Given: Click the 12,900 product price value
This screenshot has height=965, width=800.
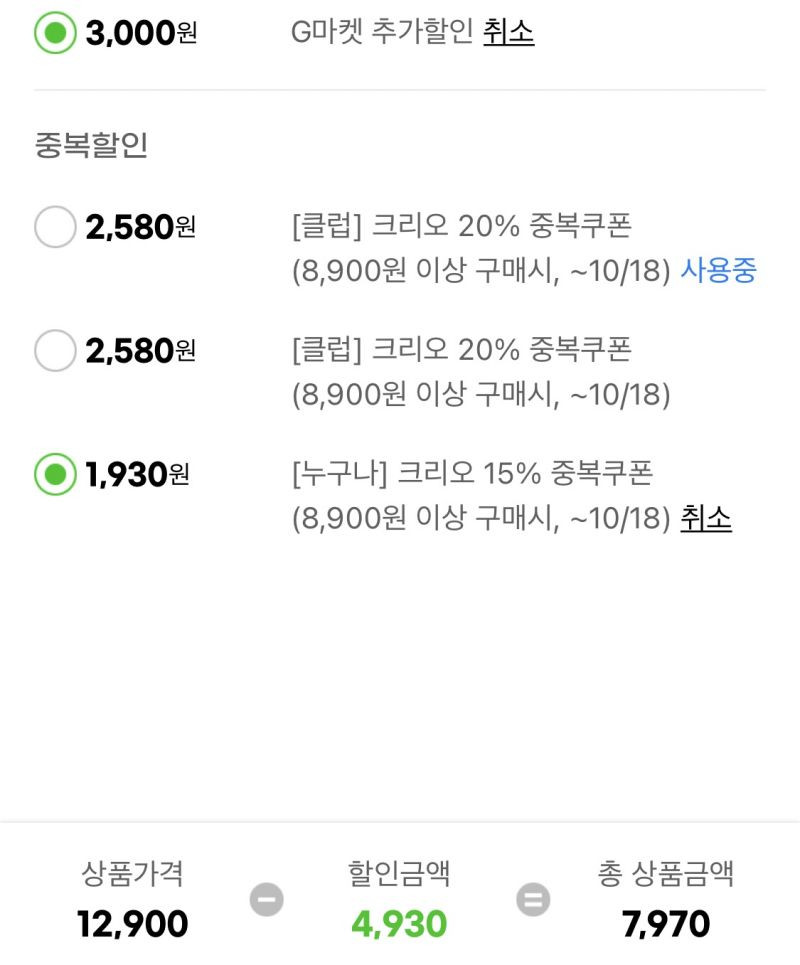Looking at the screenshot, I should tap(132, 924).
